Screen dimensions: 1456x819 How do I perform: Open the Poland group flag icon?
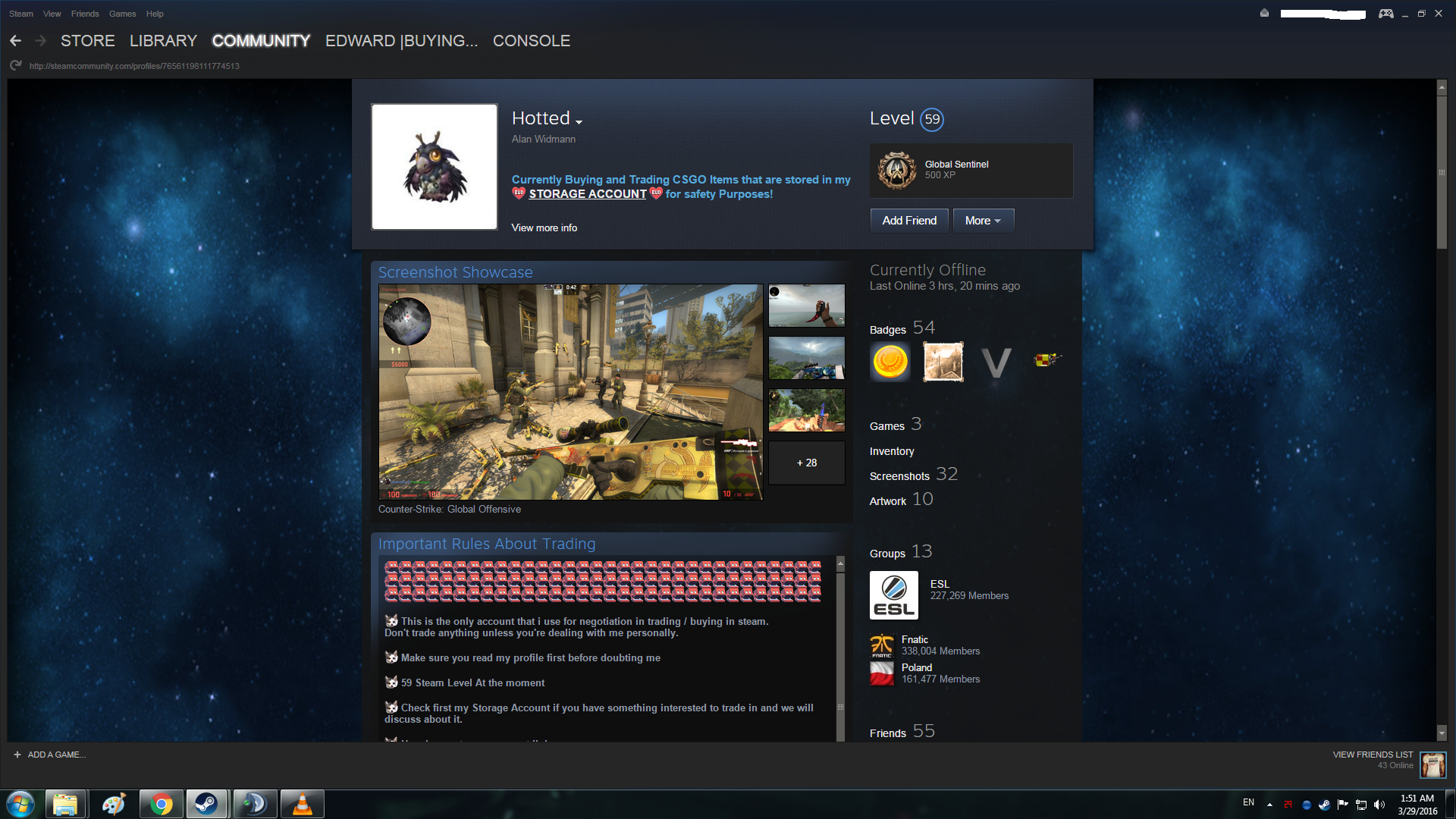(881, 673)
